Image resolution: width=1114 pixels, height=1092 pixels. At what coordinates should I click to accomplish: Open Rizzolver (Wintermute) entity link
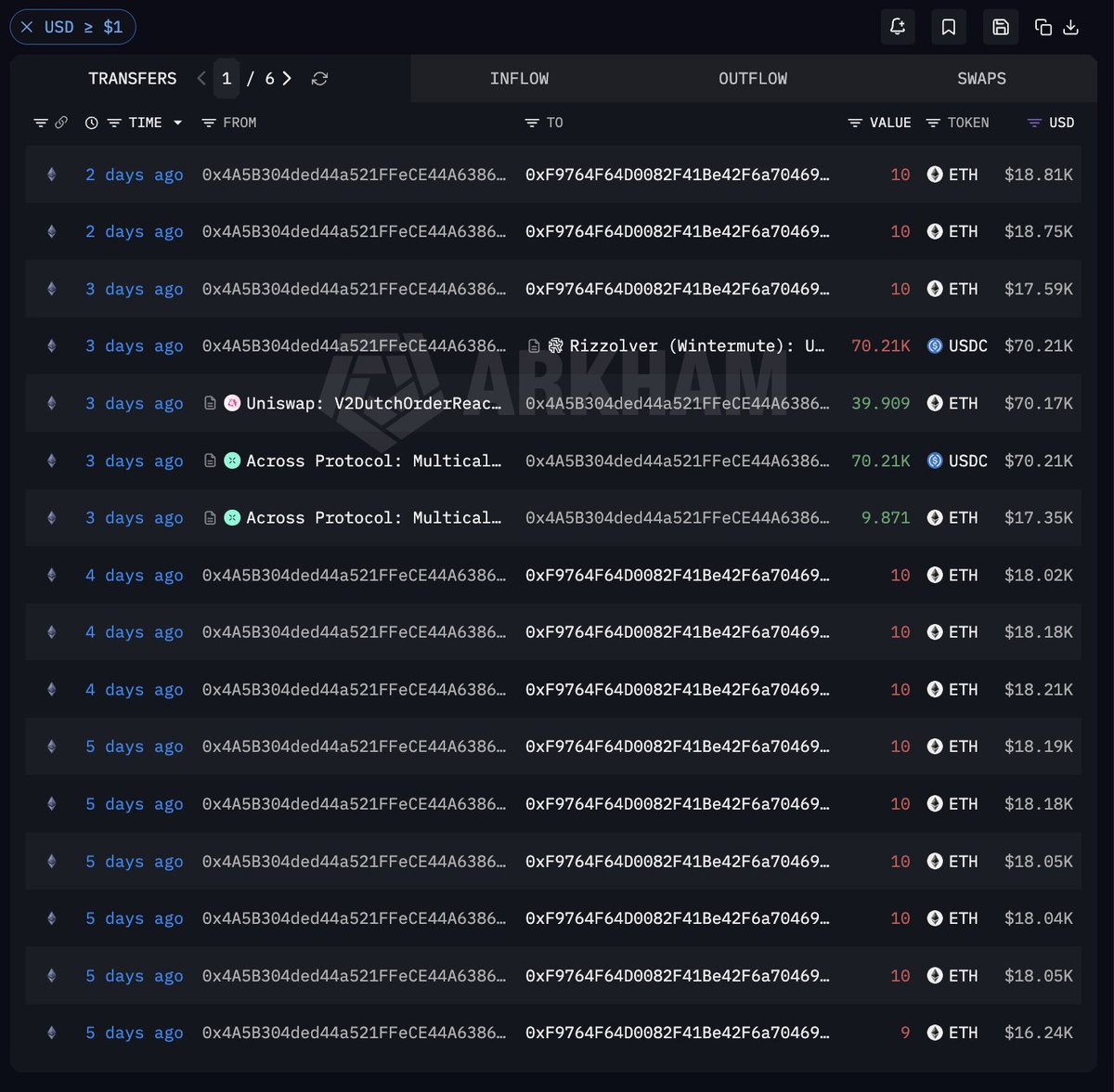click(697, 346)
